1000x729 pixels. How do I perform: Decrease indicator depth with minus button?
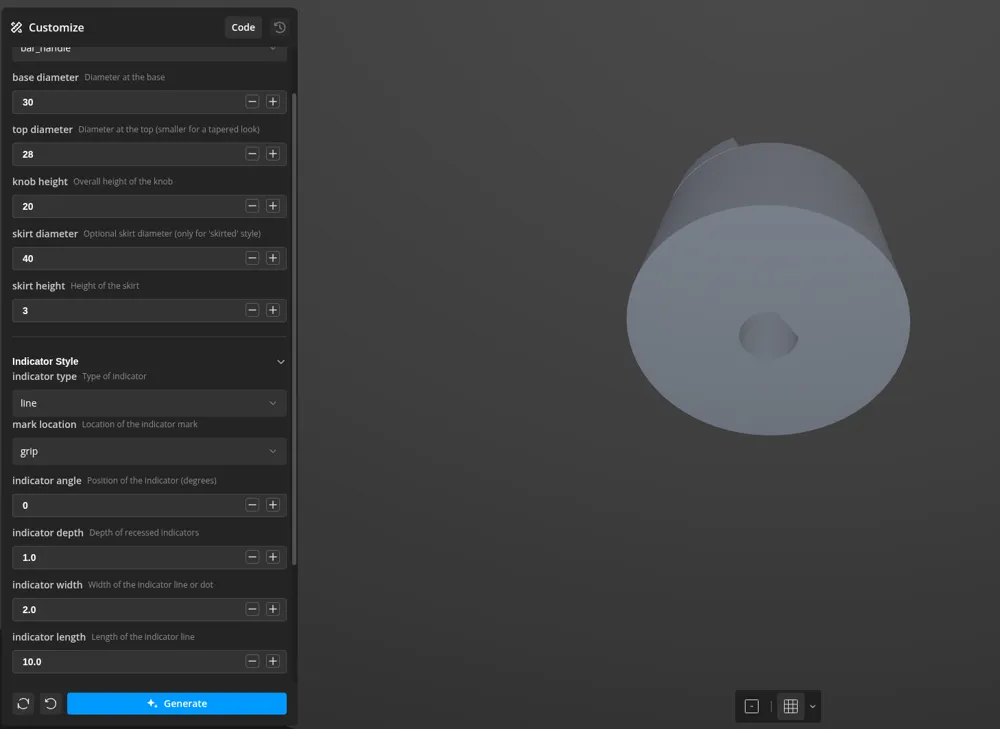click(252, 557)
